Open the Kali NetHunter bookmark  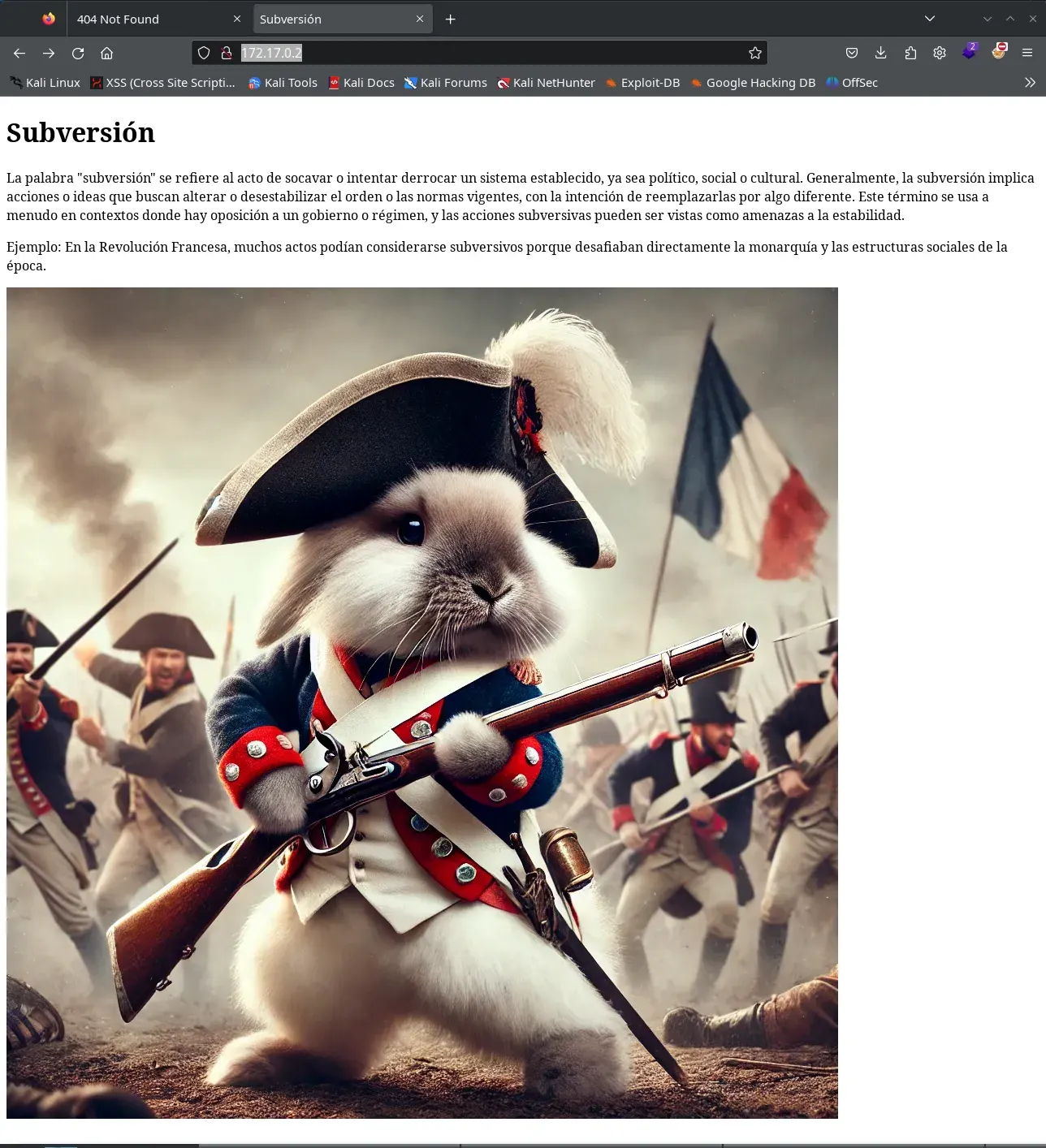click(x=546, y=83)
